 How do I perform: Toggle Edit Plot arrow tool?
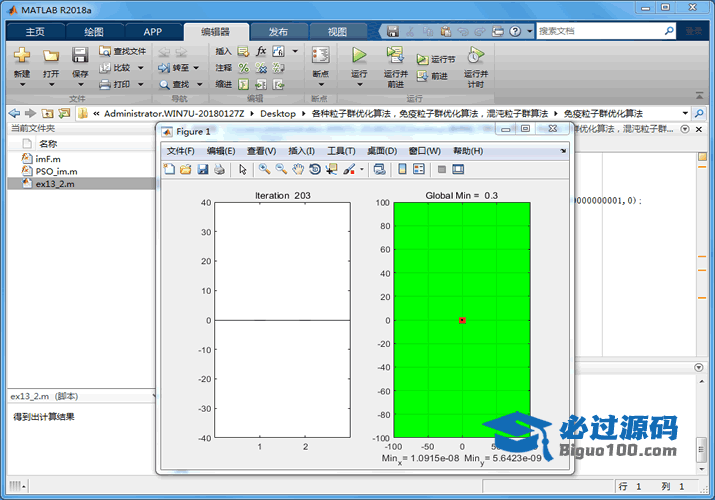243,170
